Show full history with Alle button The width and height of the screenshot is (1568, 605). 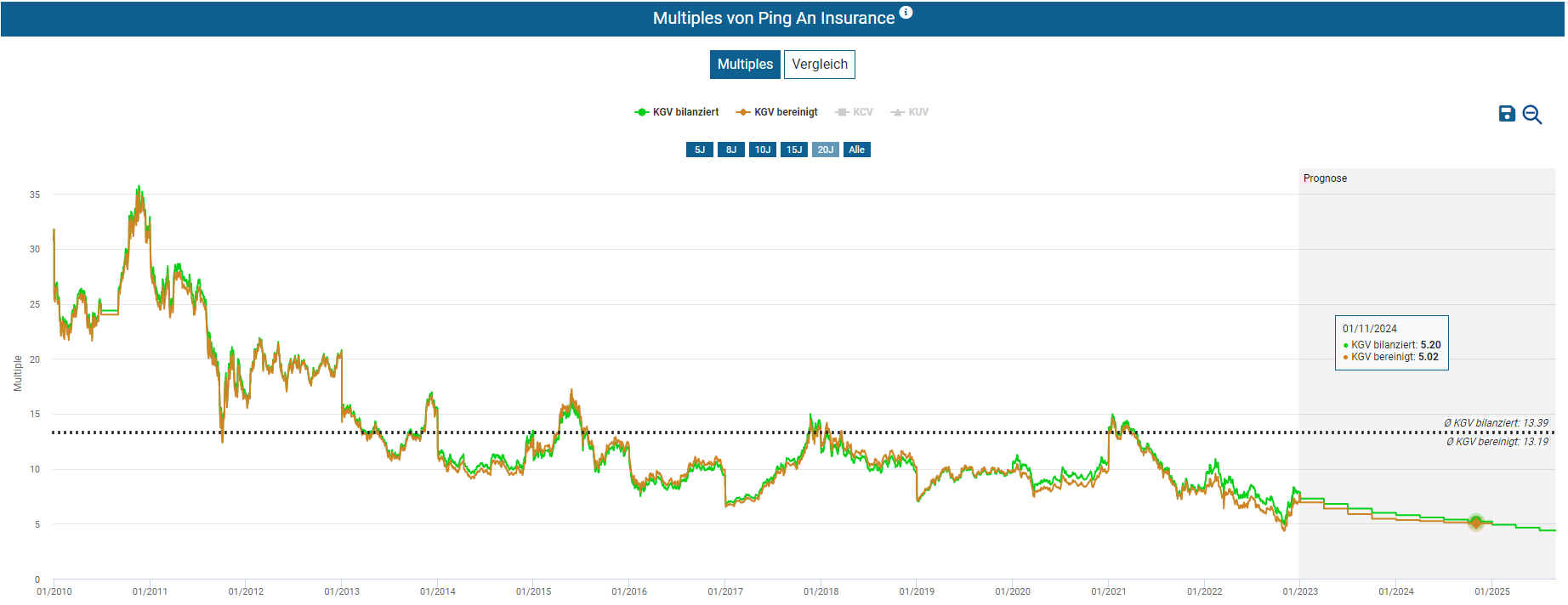[x=856, y=150]
